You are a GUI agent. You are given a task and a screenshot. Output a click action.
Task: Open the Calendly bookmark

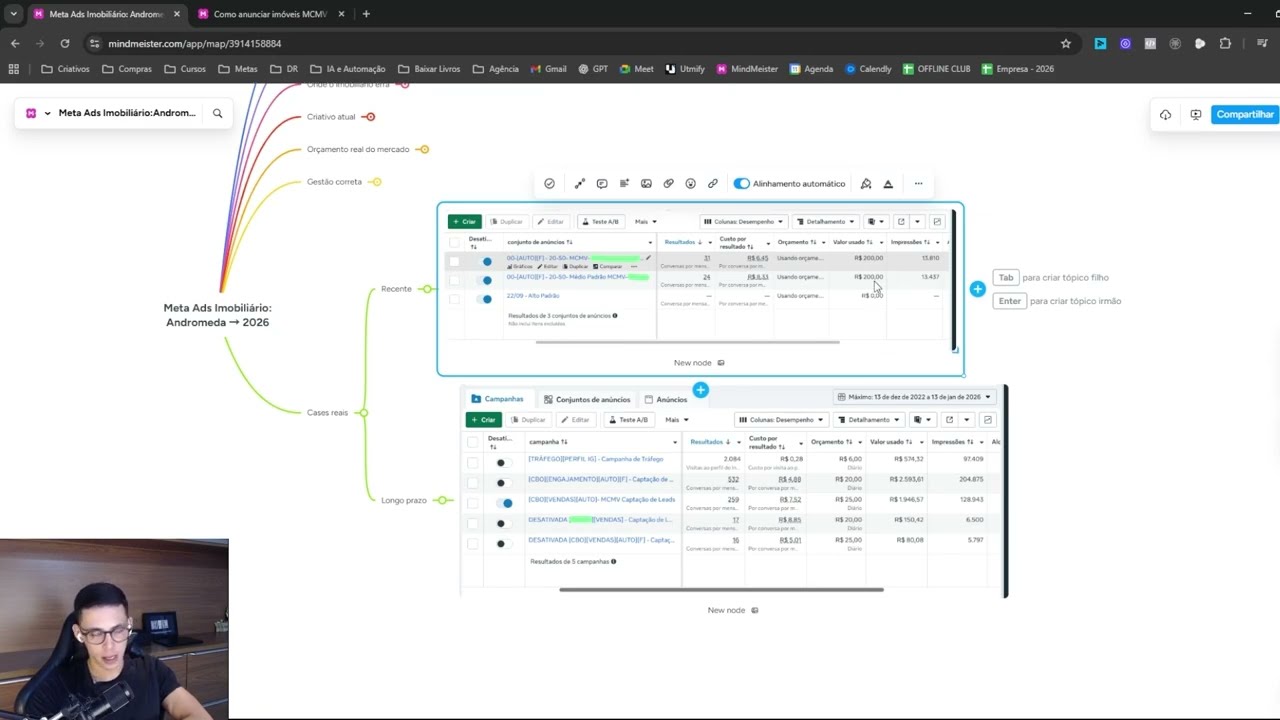coord(868,69)
